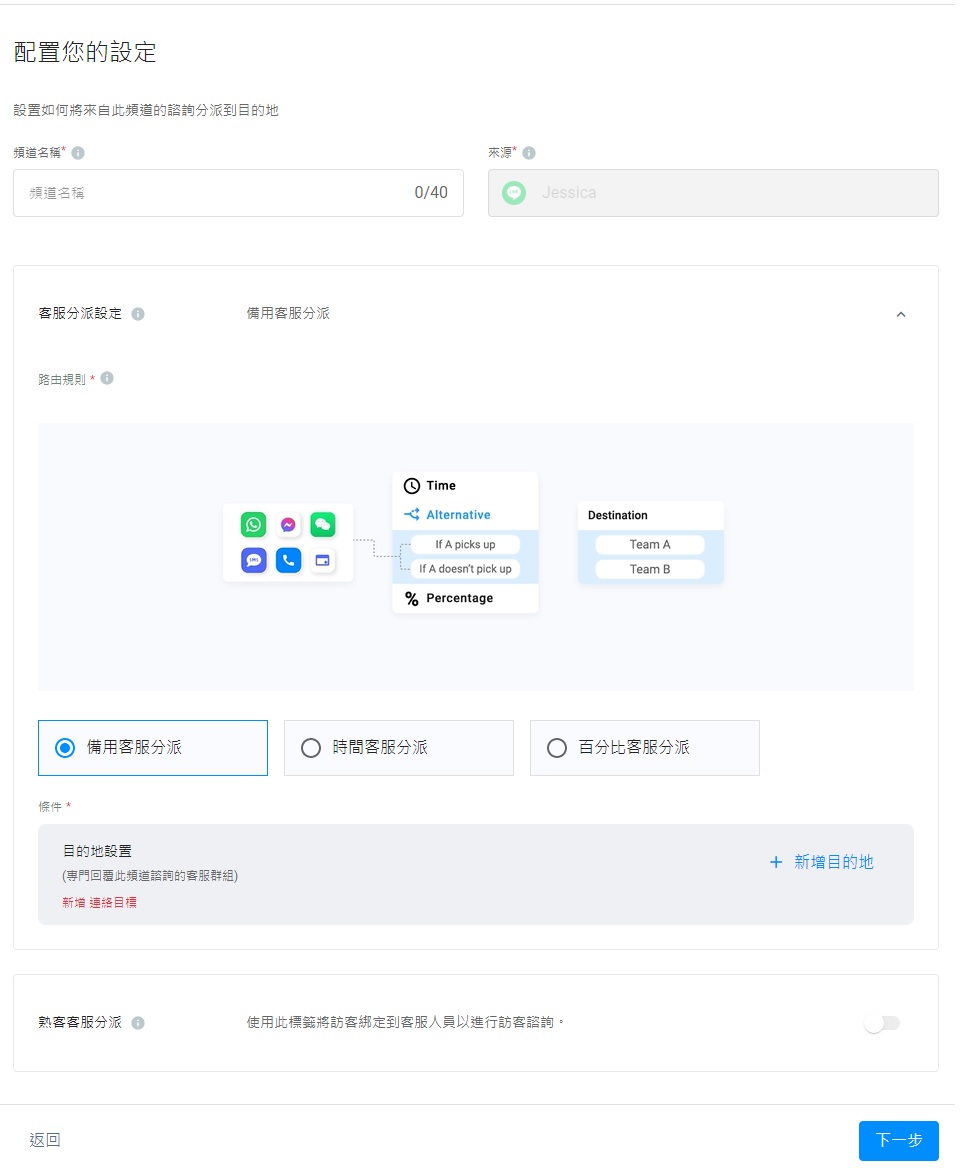Toggle the 熟客客服分派 switch
Screen dimensions: 971x1174
[x=881, y=1023]
